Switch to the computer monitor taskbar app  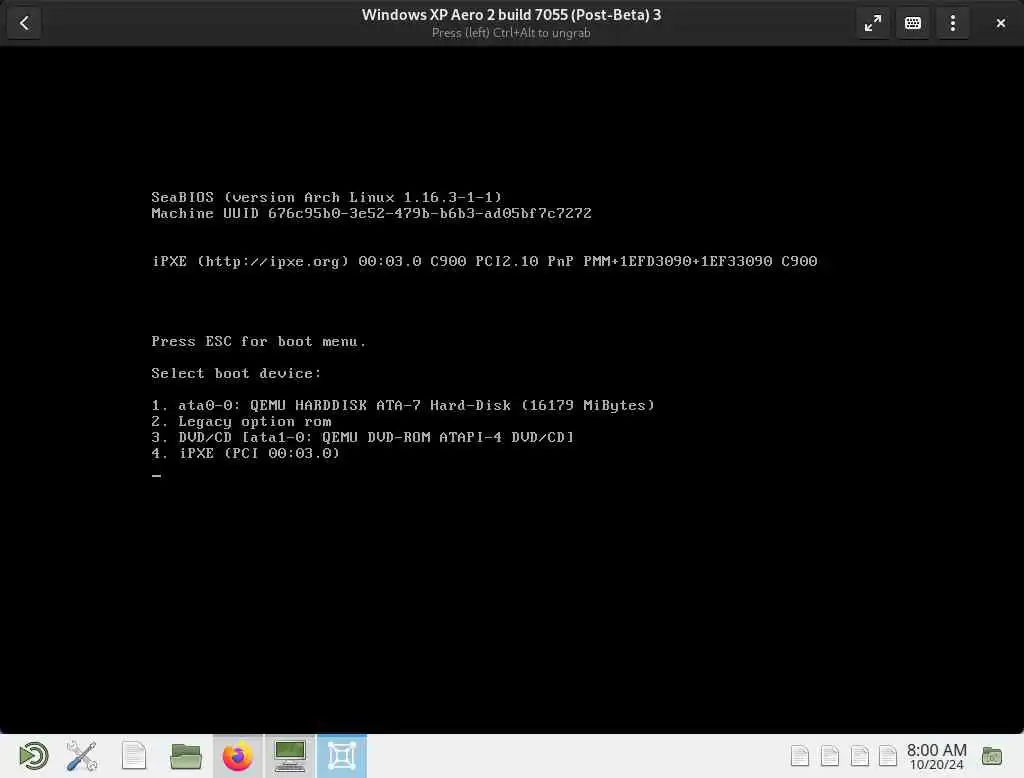(290, 756)
